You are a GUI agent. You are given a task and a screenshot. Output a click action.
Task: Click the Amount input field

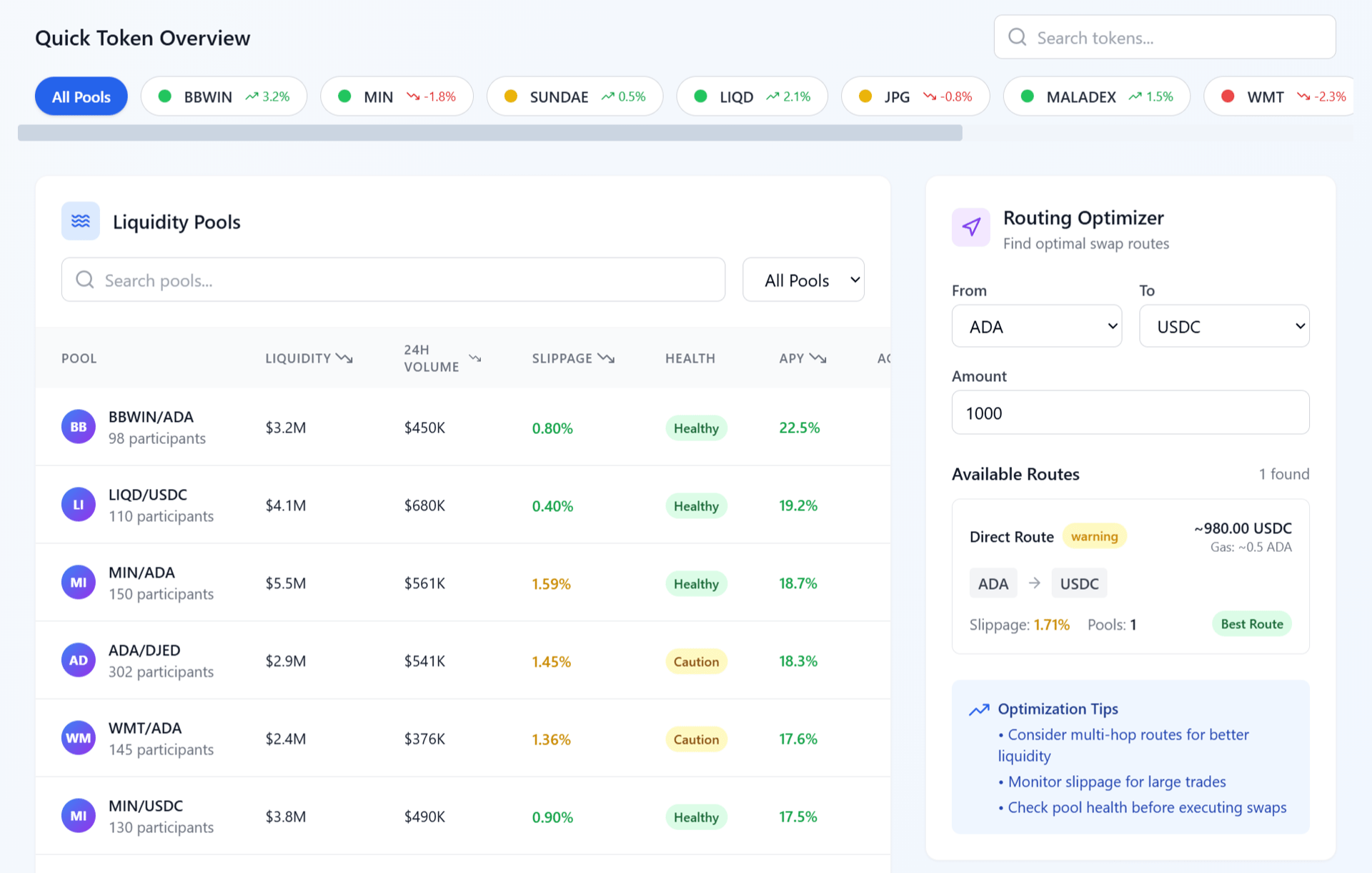pos(1130,413)
